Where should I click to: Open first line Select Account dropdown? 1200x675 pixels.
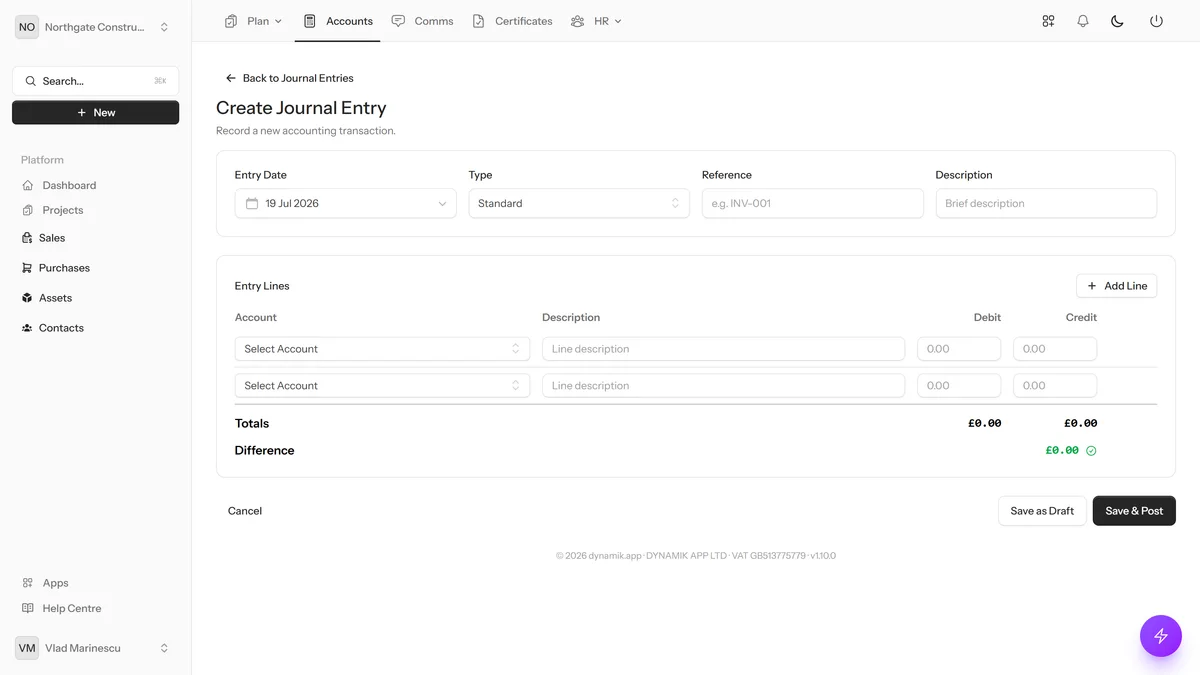(382, 349)
